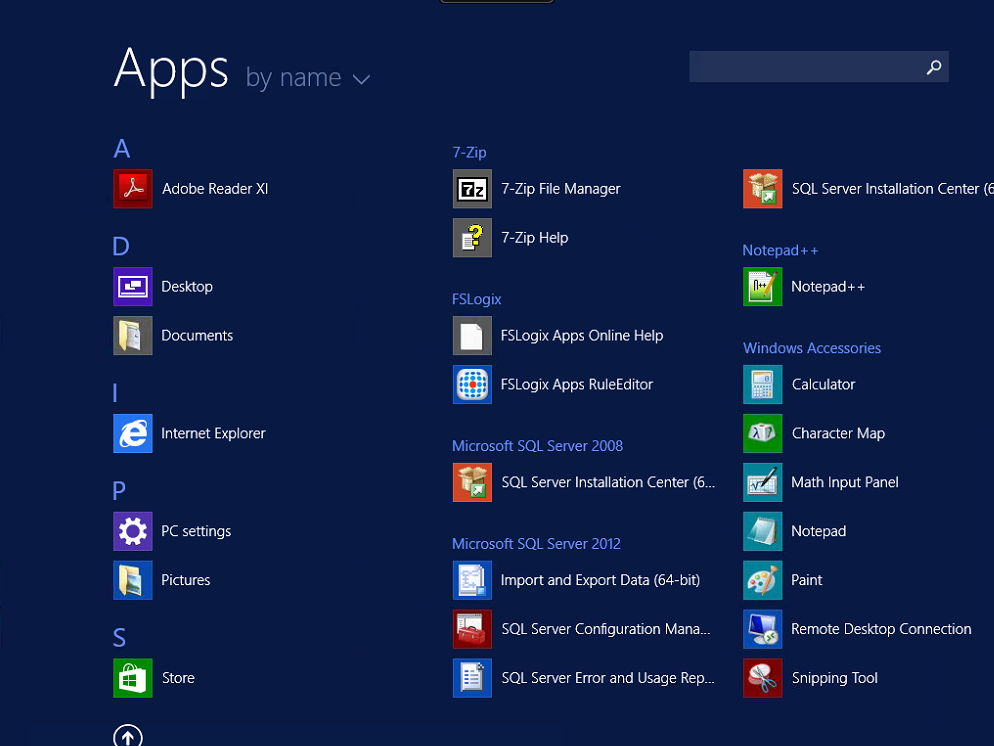
Task: Open the Calculator app
Action: pos(800,385)
